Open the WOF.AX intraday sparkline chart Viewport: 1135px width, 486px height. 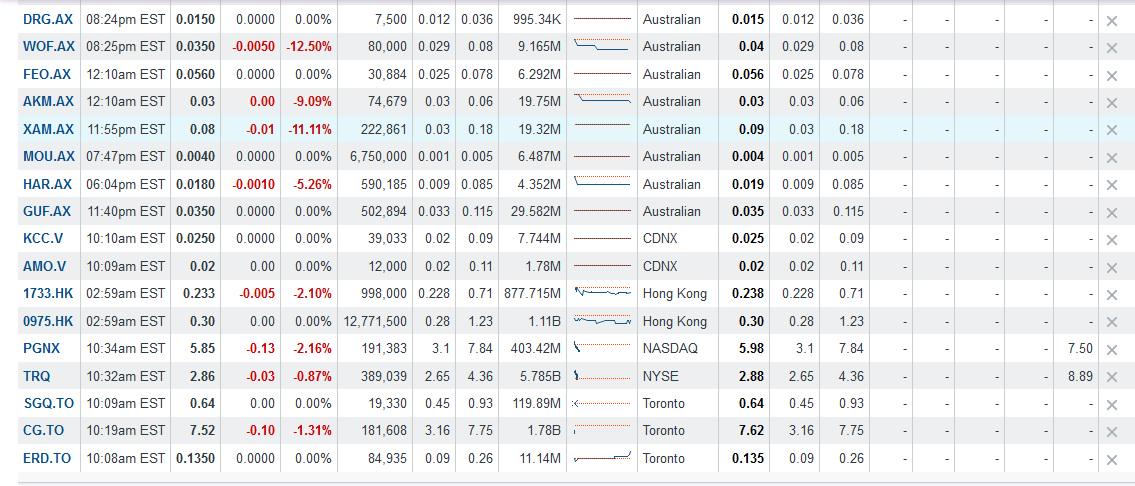point(602,45)
